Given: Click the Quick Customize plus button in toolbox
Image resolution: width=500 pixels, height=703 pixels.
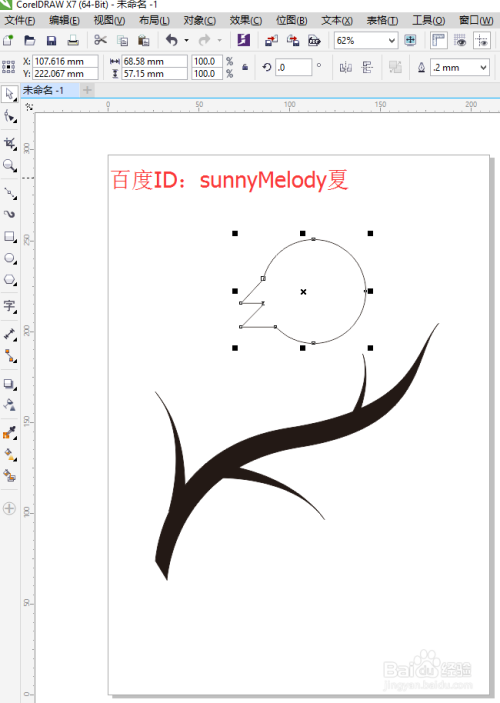Looking at the screenshot, I should click(9, 508).
